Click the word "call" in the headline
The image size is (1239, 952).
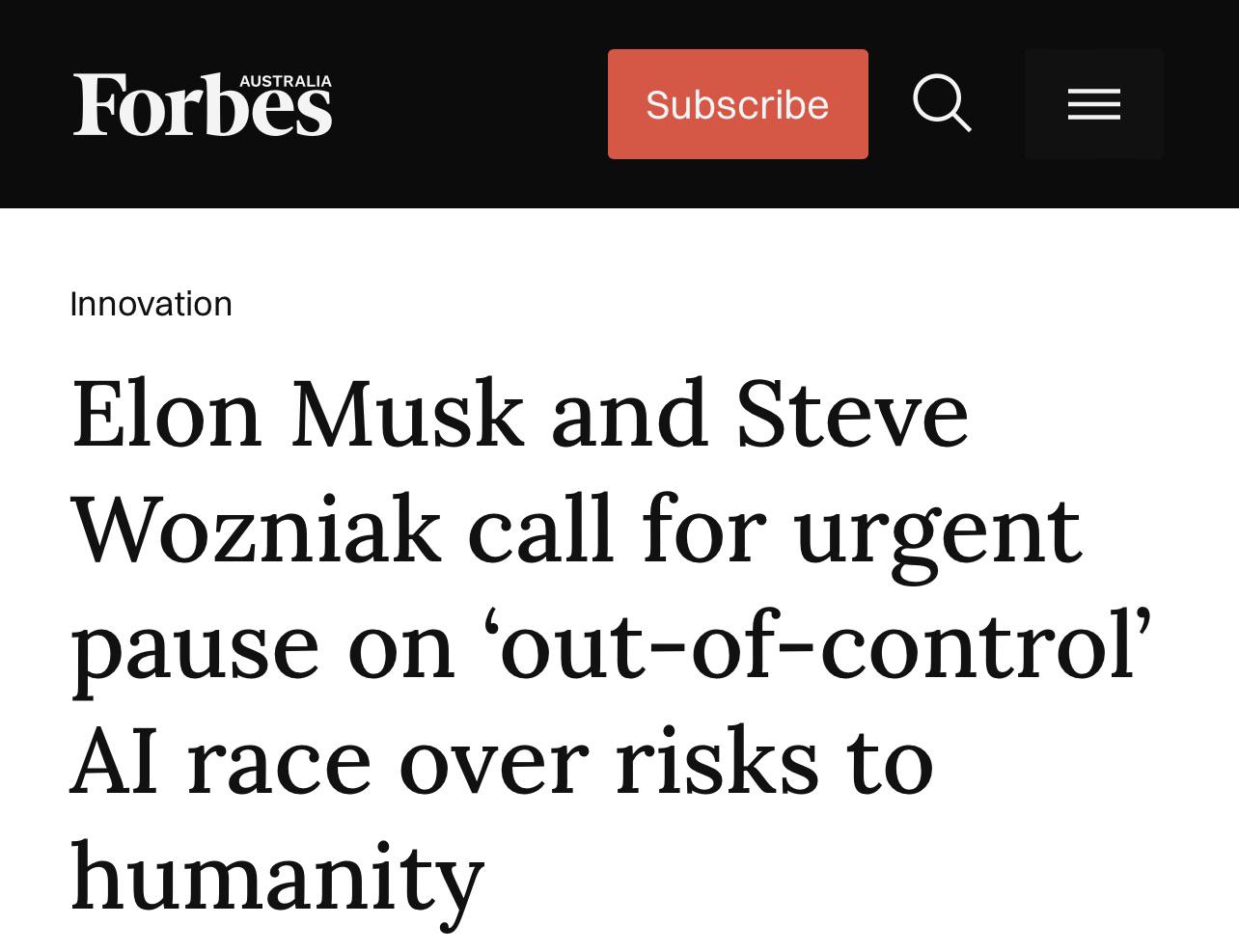[x=541, y=530]
